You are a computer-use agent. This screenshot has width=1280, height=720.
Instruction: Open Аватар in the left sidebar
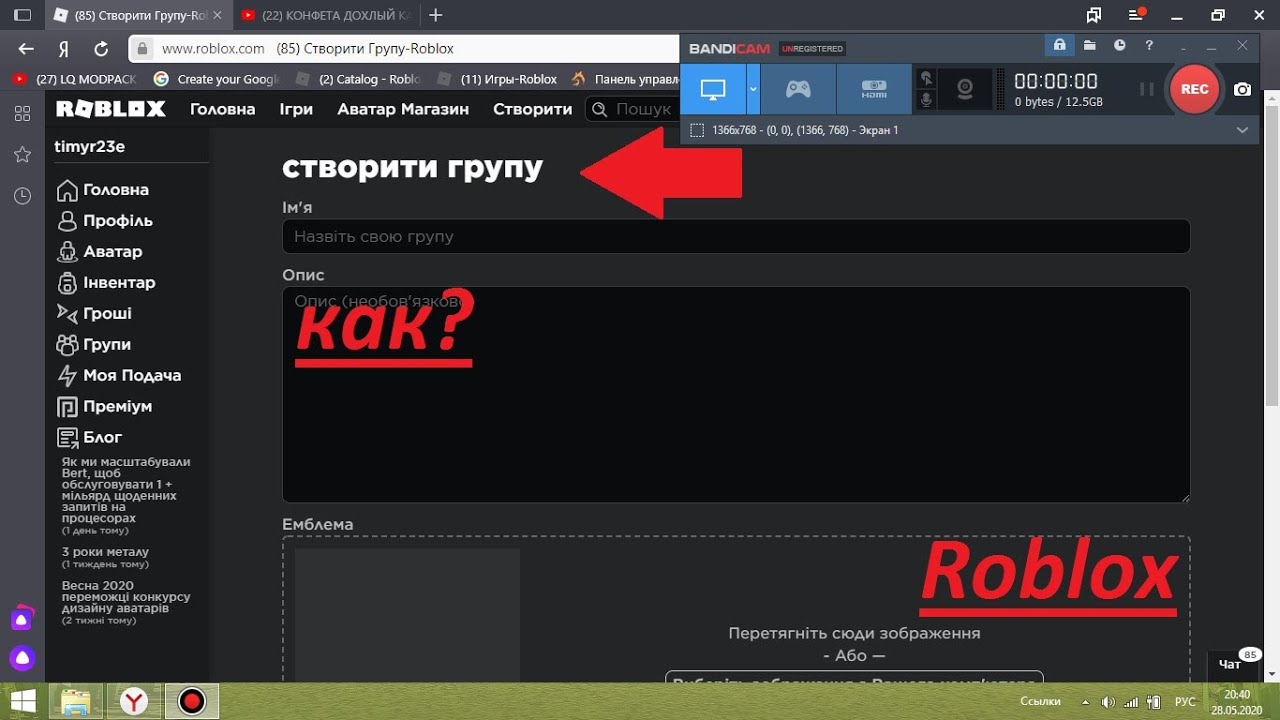tap(100, 252)
